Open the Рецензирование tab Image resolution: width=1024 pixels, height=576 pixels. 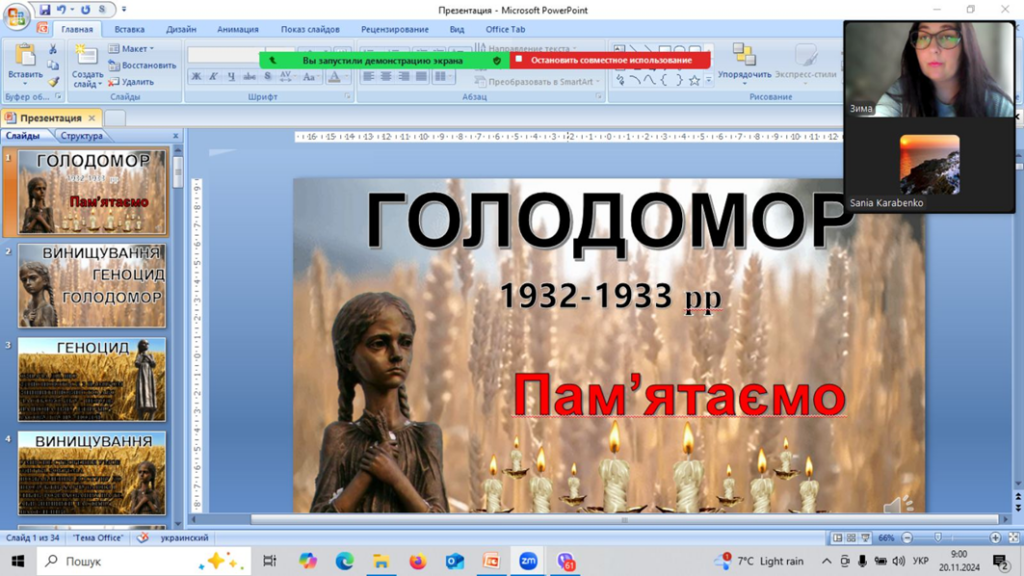394,29
